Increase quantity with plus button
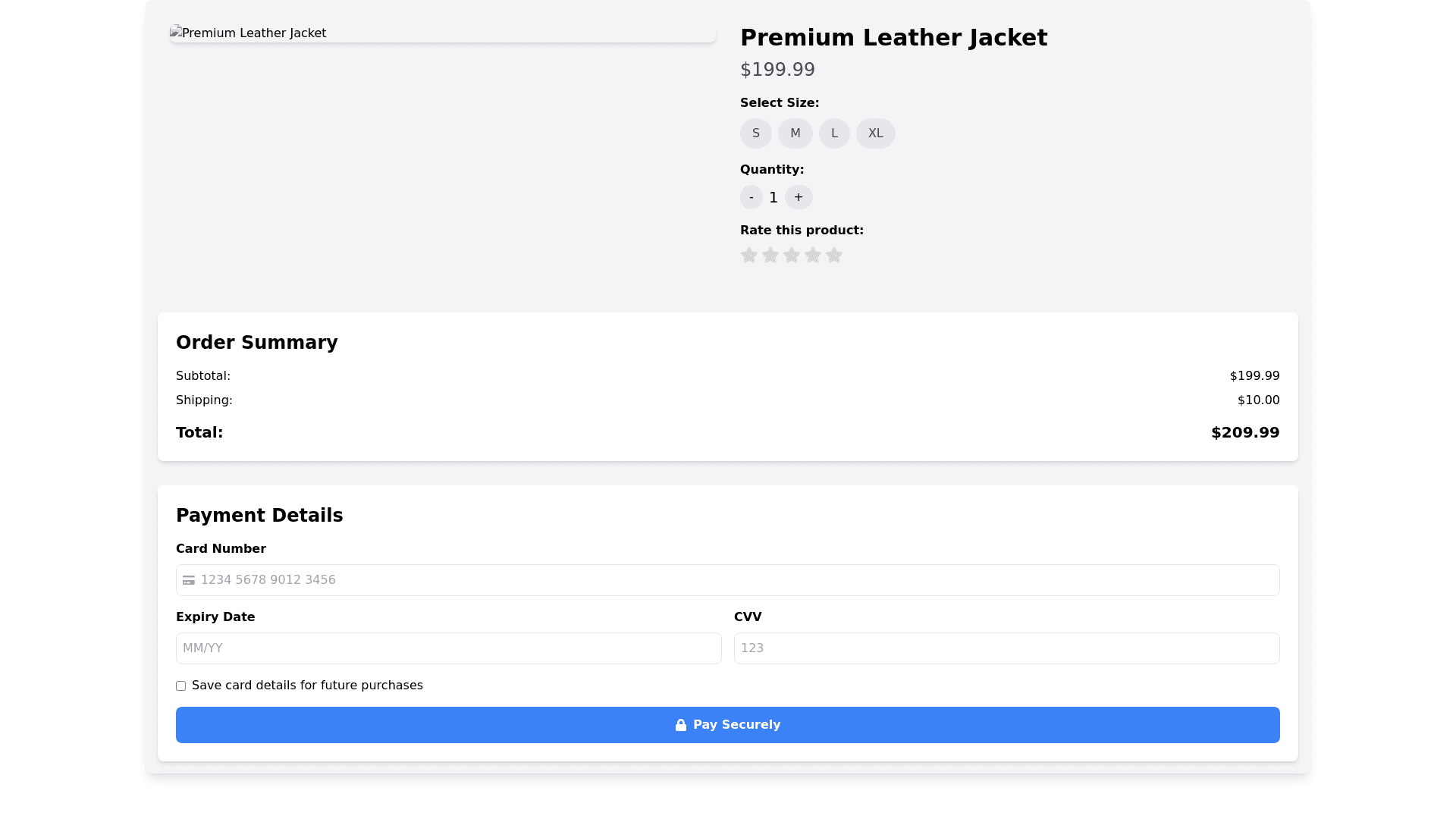Viewport: 1456px width, 819px height. (799, 197)
